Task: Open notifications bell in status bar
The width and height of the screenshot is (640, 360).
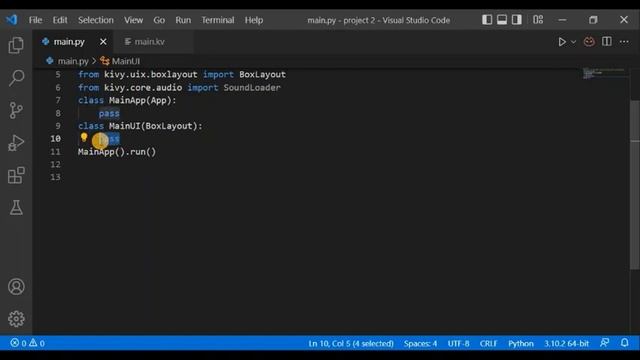Action: click(625, 343)
